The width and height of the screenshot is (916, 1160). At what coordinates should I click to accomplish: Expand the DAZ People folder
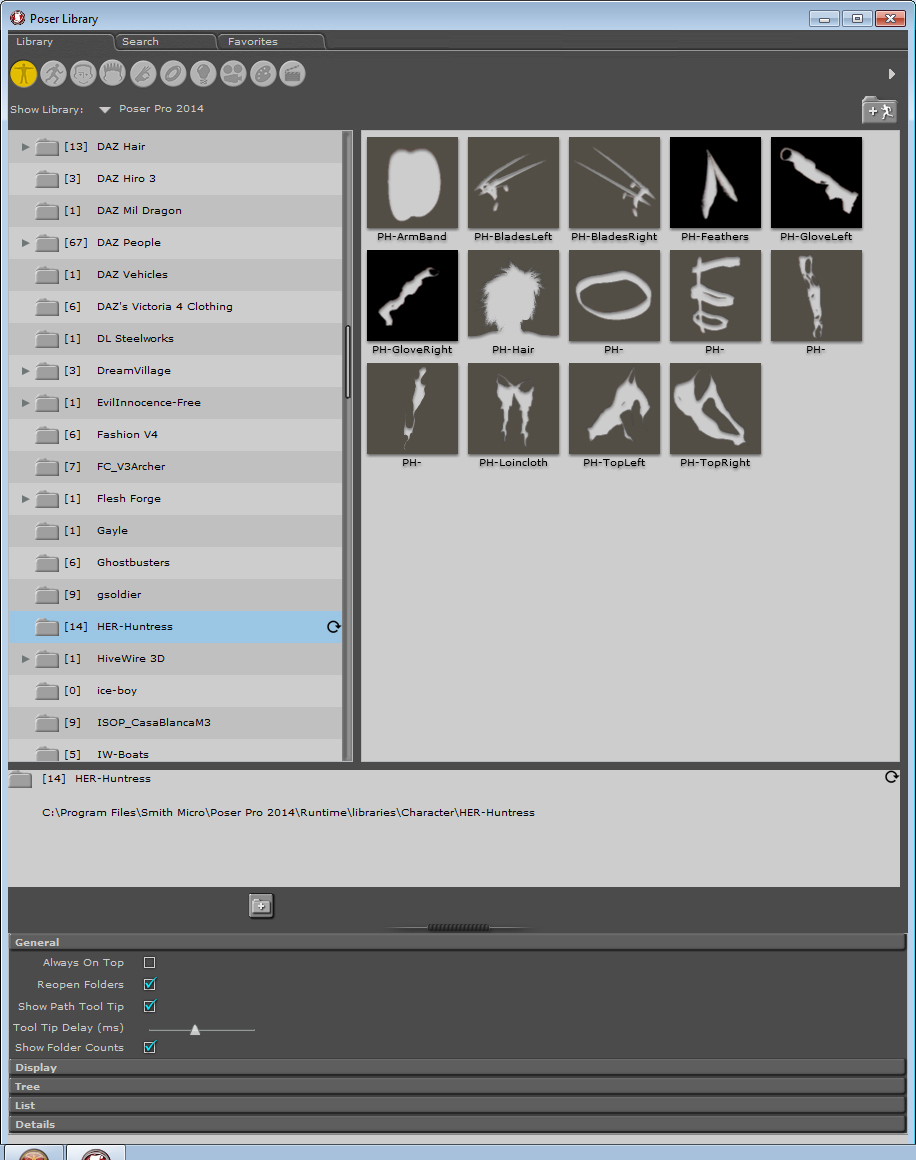tap(25, 243)
